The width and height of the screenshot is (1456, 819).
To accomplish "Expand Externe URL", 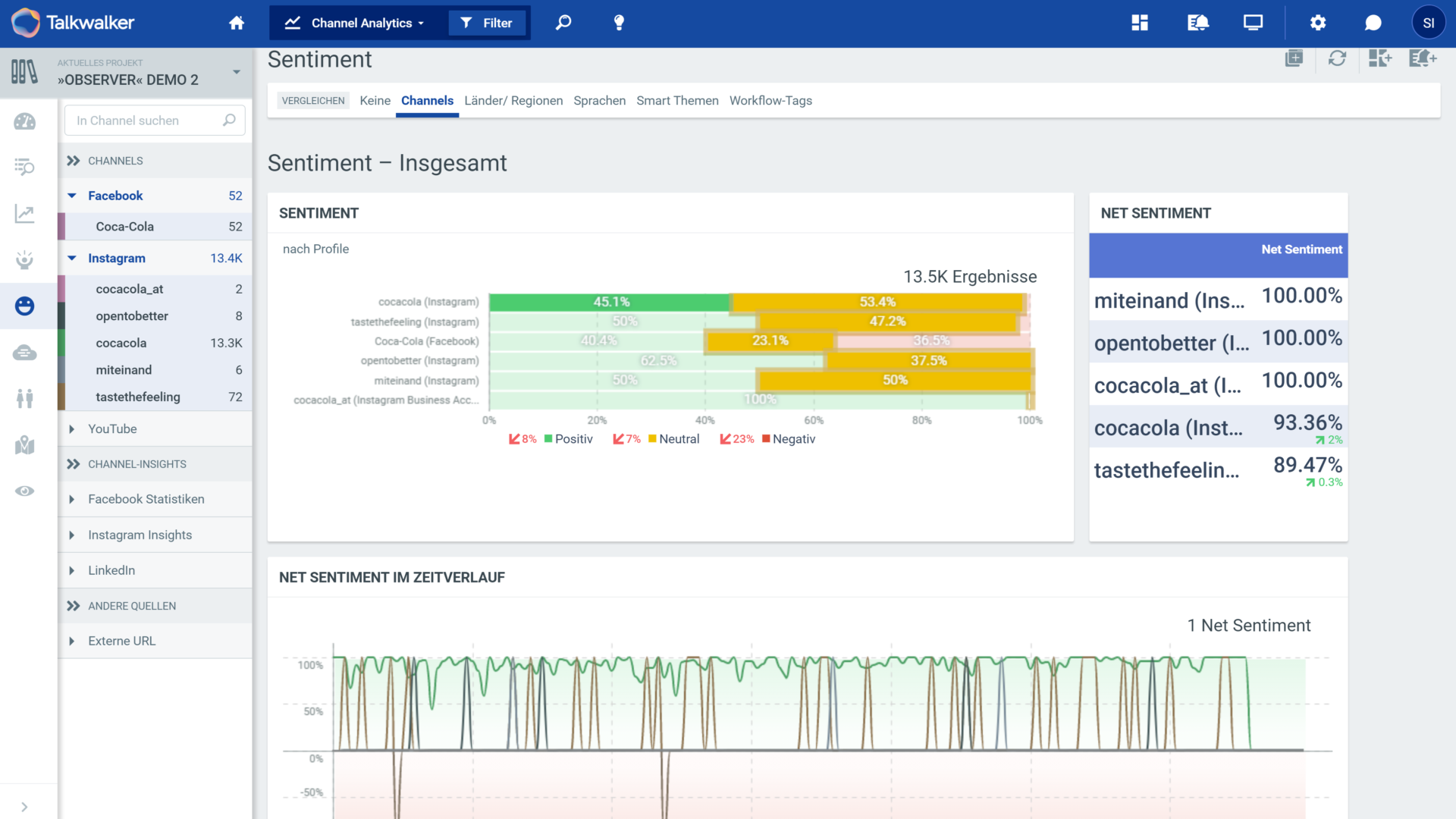I will [72, 641].
